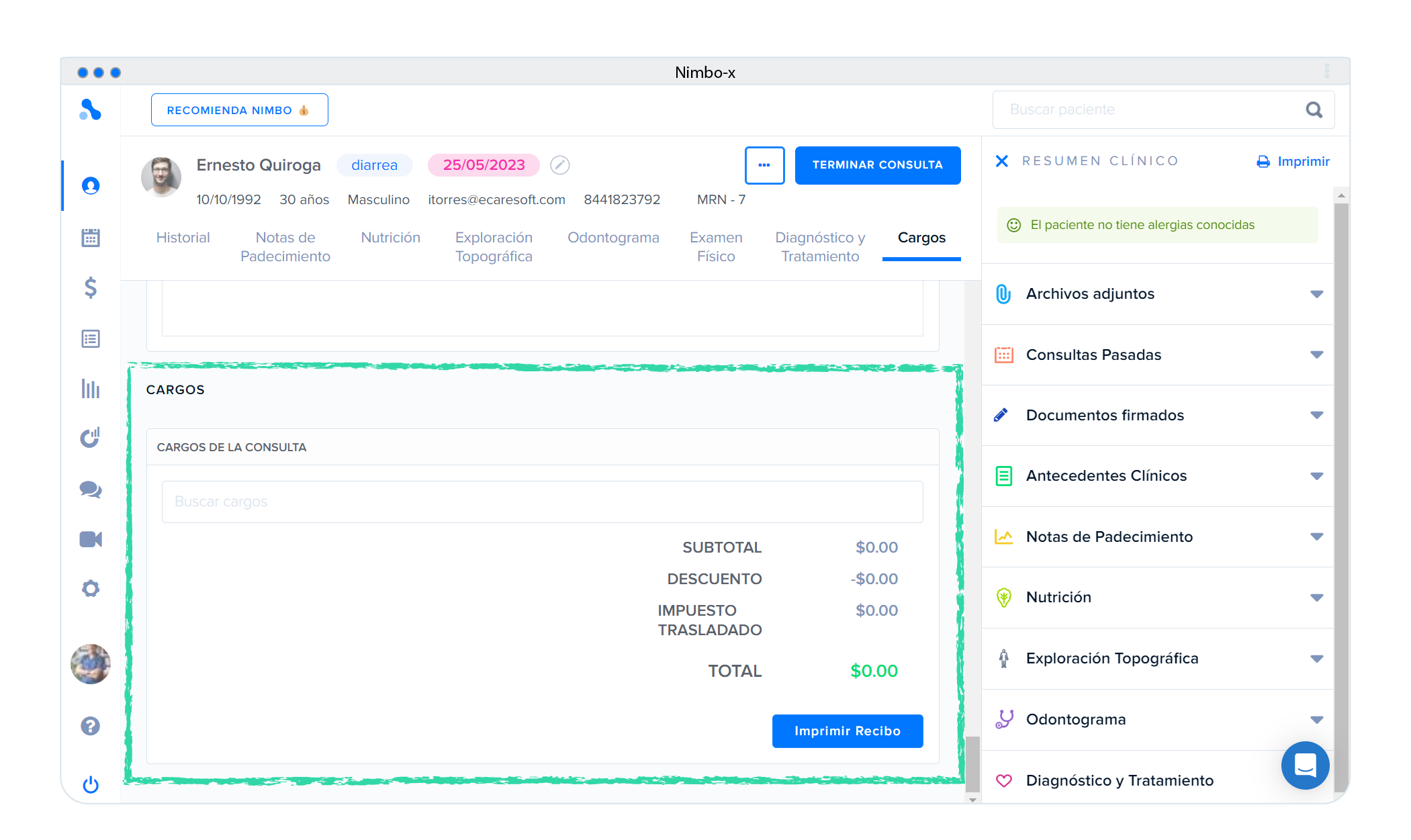Open the video camera sidebar icon
This screenshot has height=840, width=1411.
tap(91, 539)
